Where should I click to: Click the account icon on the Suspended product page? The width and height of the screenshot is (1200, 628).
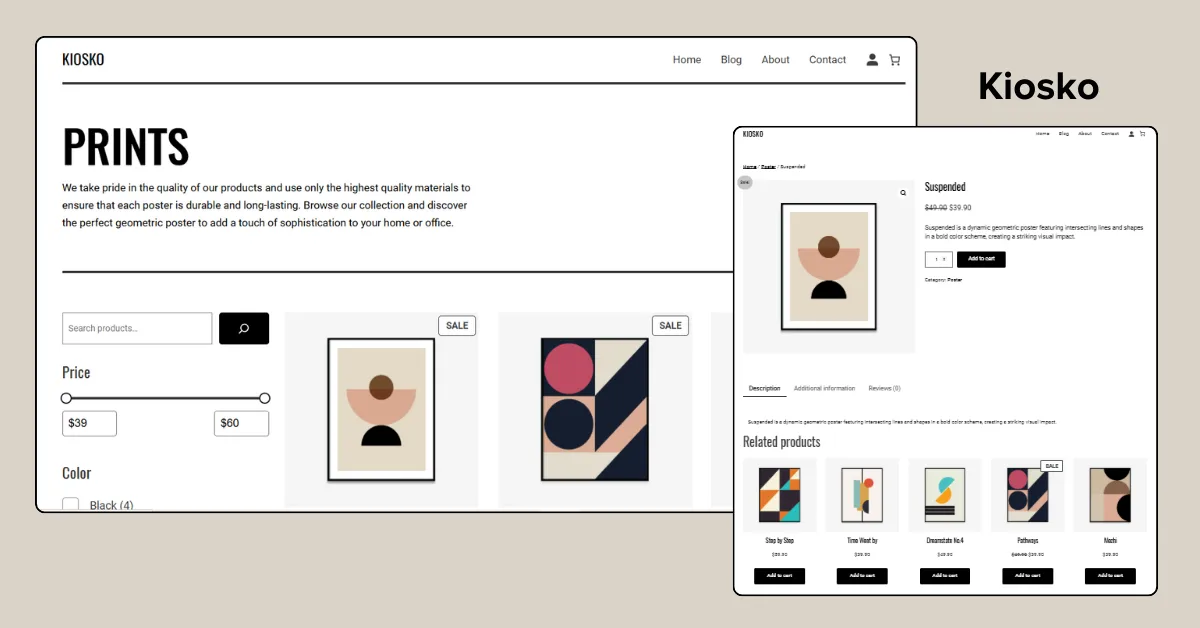tap(1131, 133)
